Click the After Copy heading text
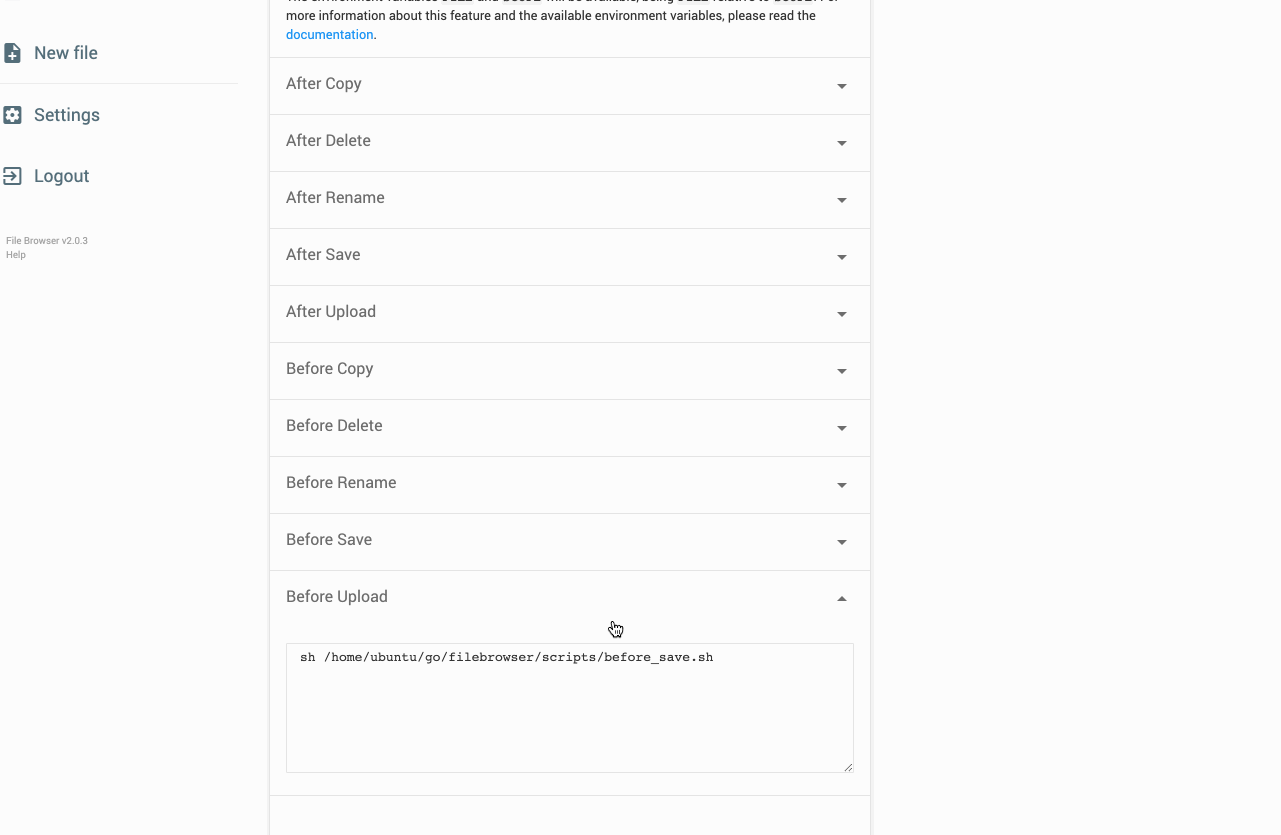 pos(324,84)
